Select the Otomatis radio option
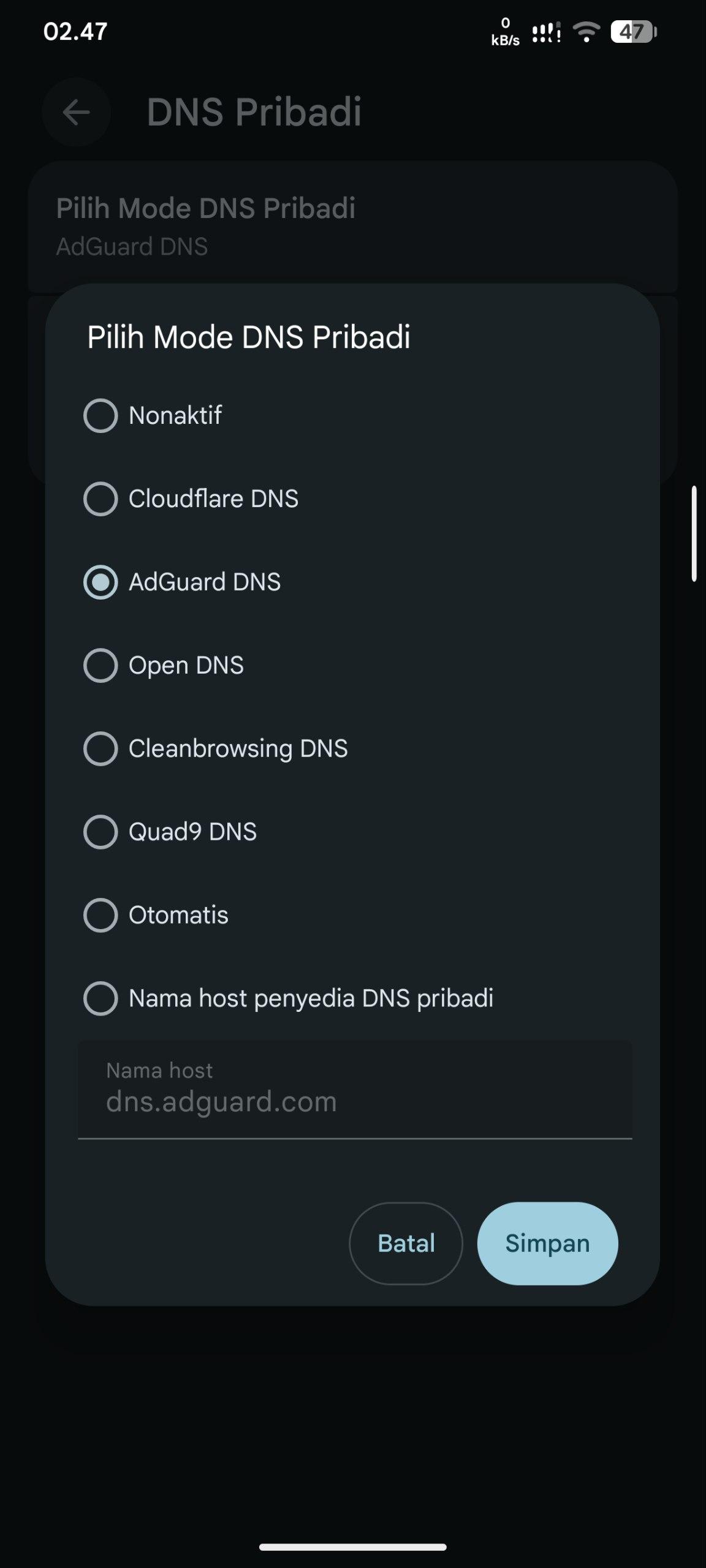This screenshot has height=1568, width=706. pos(101,916)
